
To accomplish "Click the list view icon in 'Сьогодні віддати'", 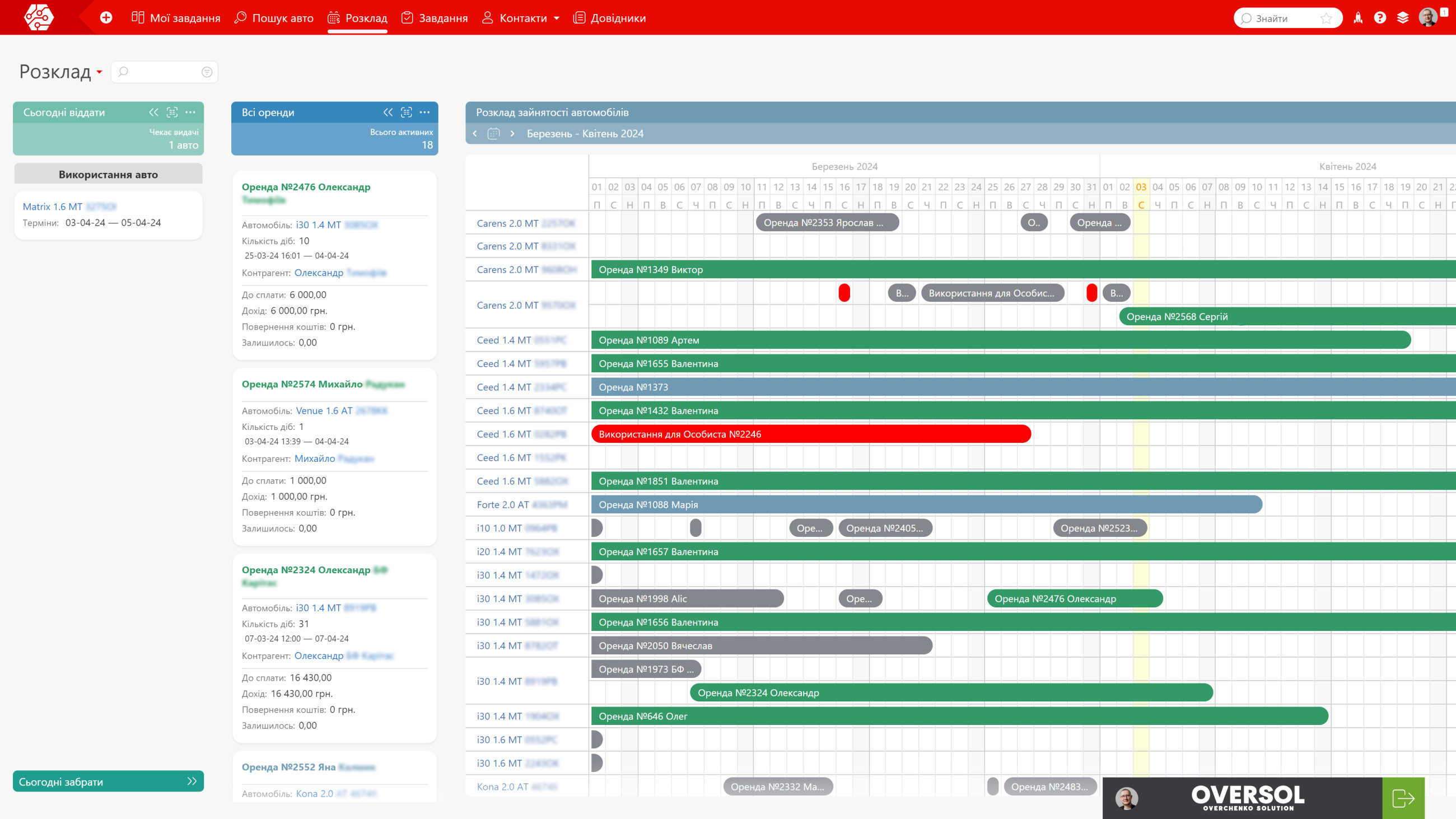I will pyautogui.click(x=172, y=113).
